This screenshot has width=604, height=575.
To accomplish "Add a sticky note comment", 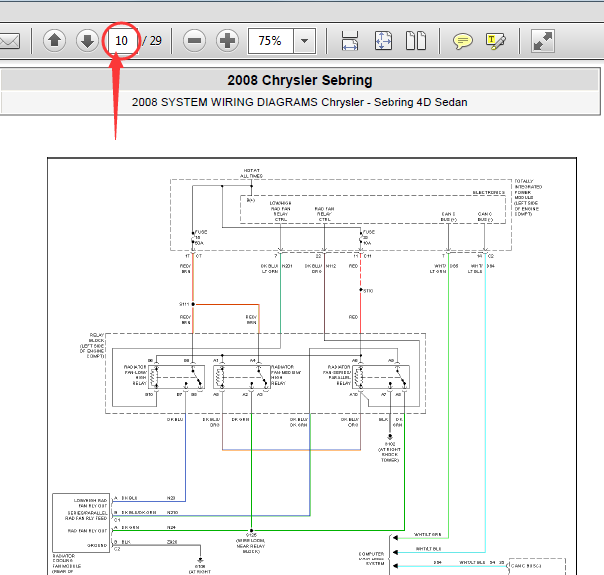I will (463, 41).
